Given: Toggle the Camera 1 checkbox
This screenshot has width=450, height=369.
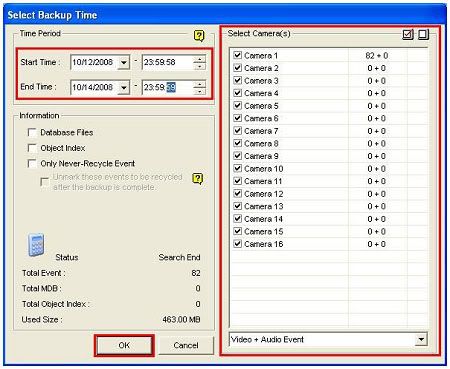Looking at the screenshot, I should (x=237, y=55).
